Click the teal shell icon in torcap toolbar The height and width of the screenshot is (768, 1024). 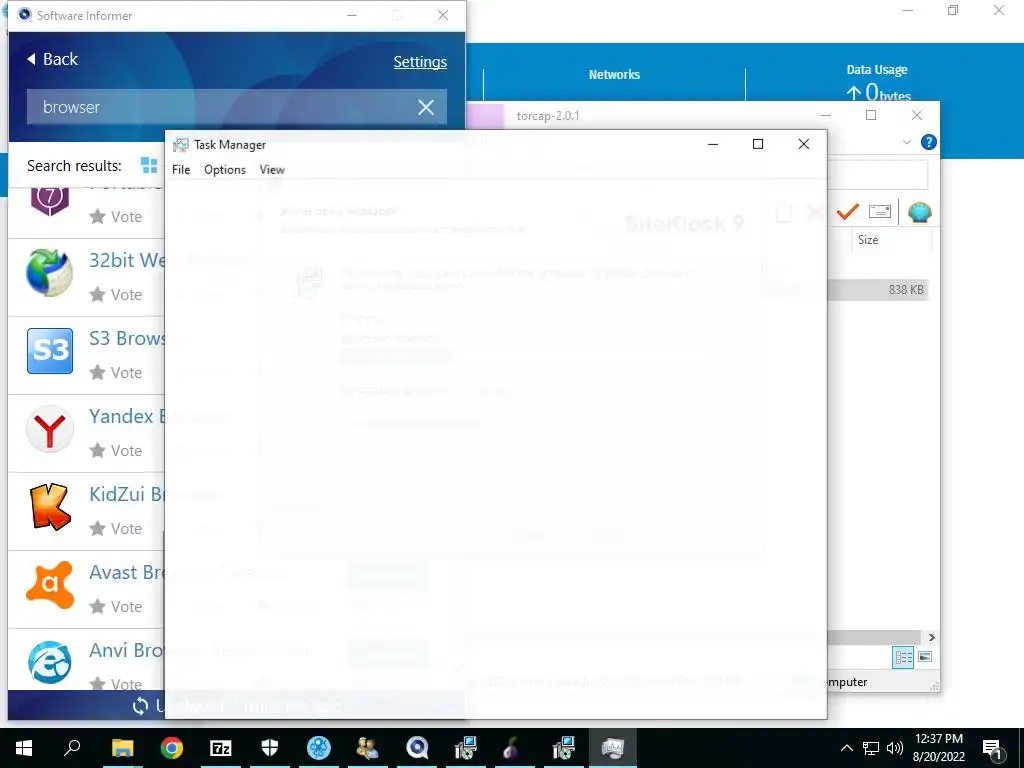coord(920,212)
